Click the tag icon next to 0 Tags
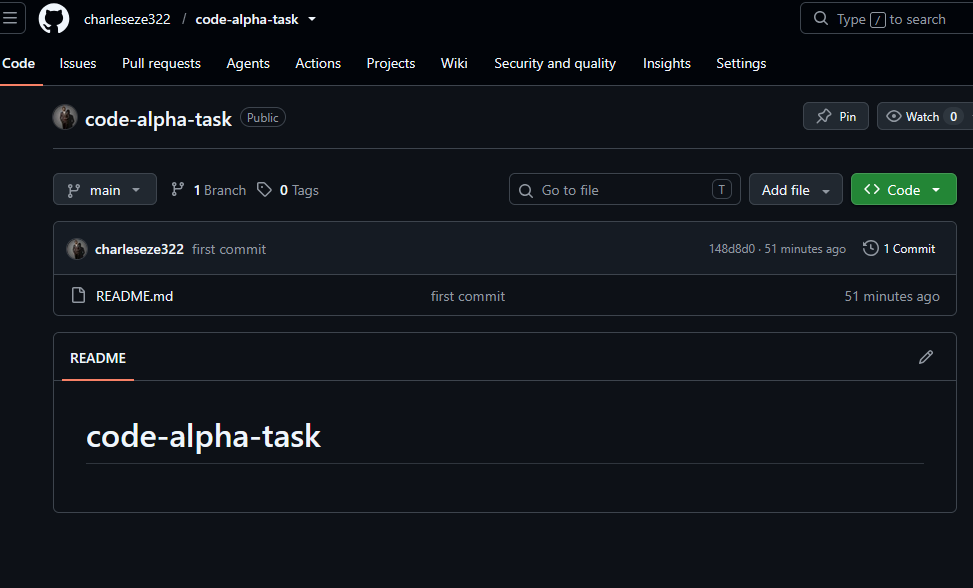This screenshot has width=973, height=588. (264, 189)
